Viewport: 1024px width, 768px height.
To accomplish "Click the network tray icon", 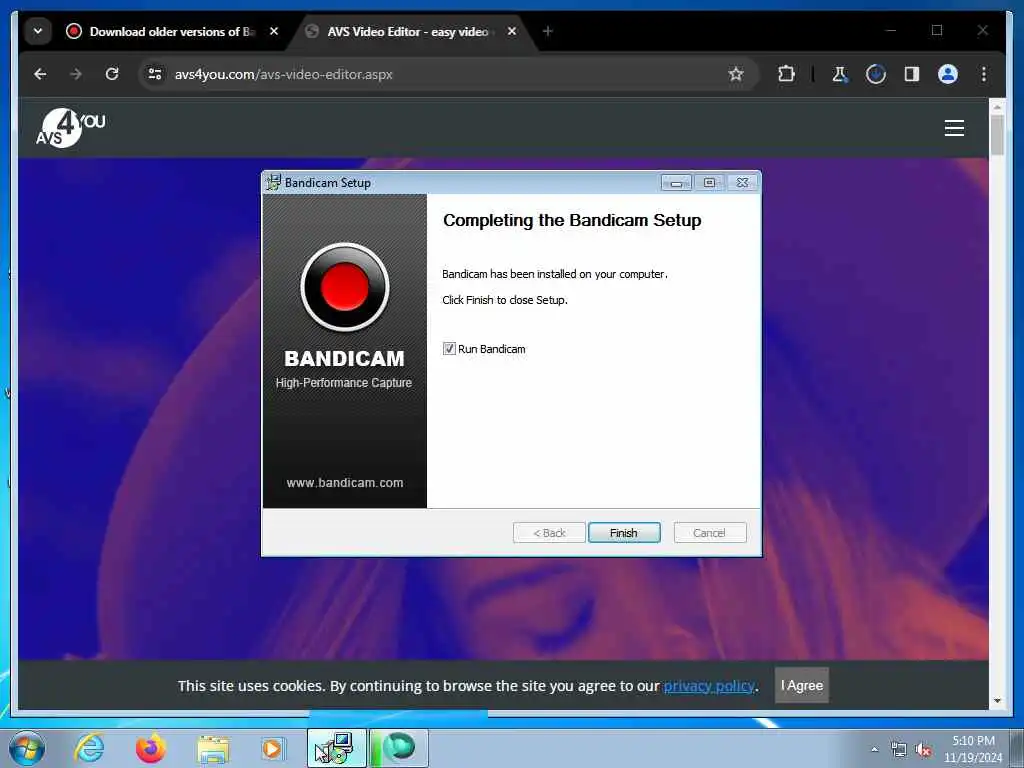I will 899,749.
